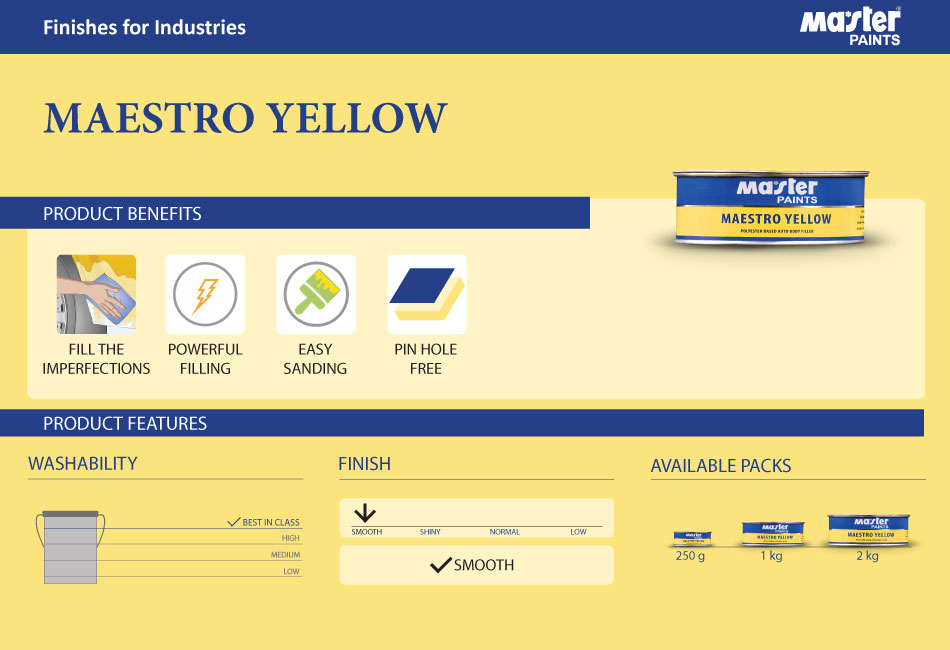
Task: Click the MAESTRO YELLOW title heading
Action: [x=245, y=118]
